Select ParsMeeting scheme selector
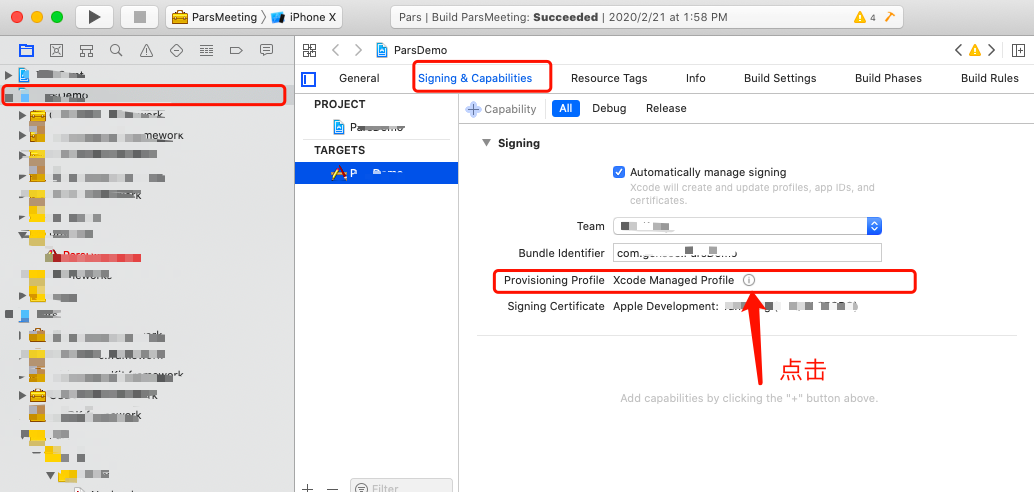 point(214,17)
